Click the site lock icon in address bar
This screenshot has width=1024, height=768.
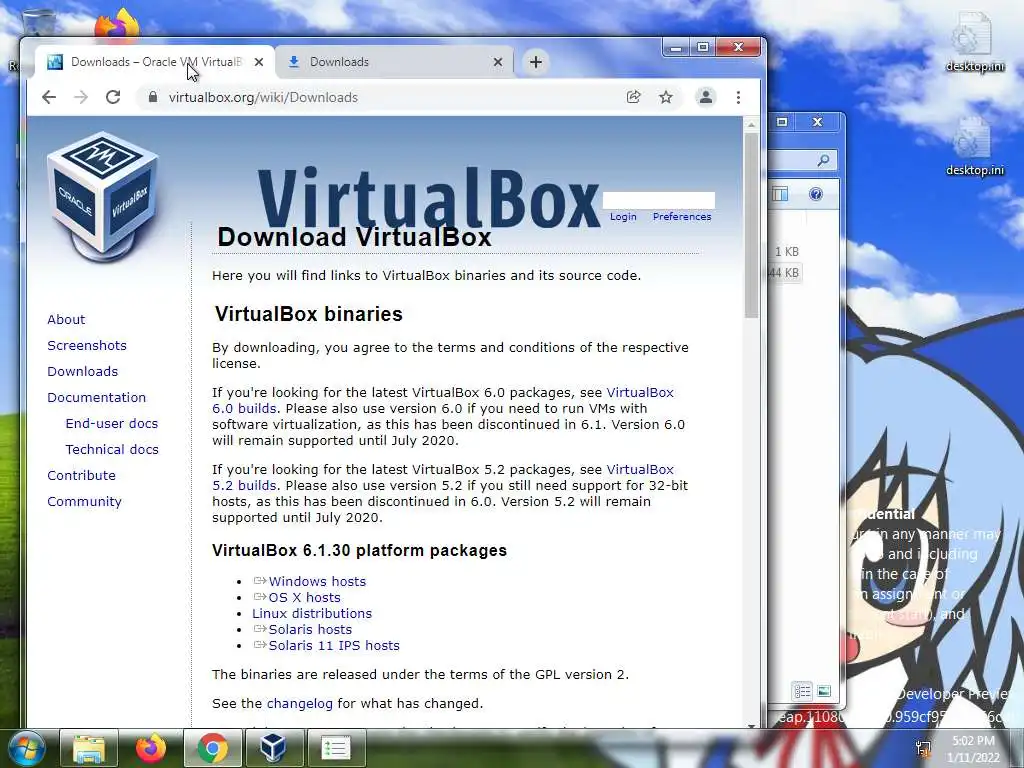click(153, 97)
